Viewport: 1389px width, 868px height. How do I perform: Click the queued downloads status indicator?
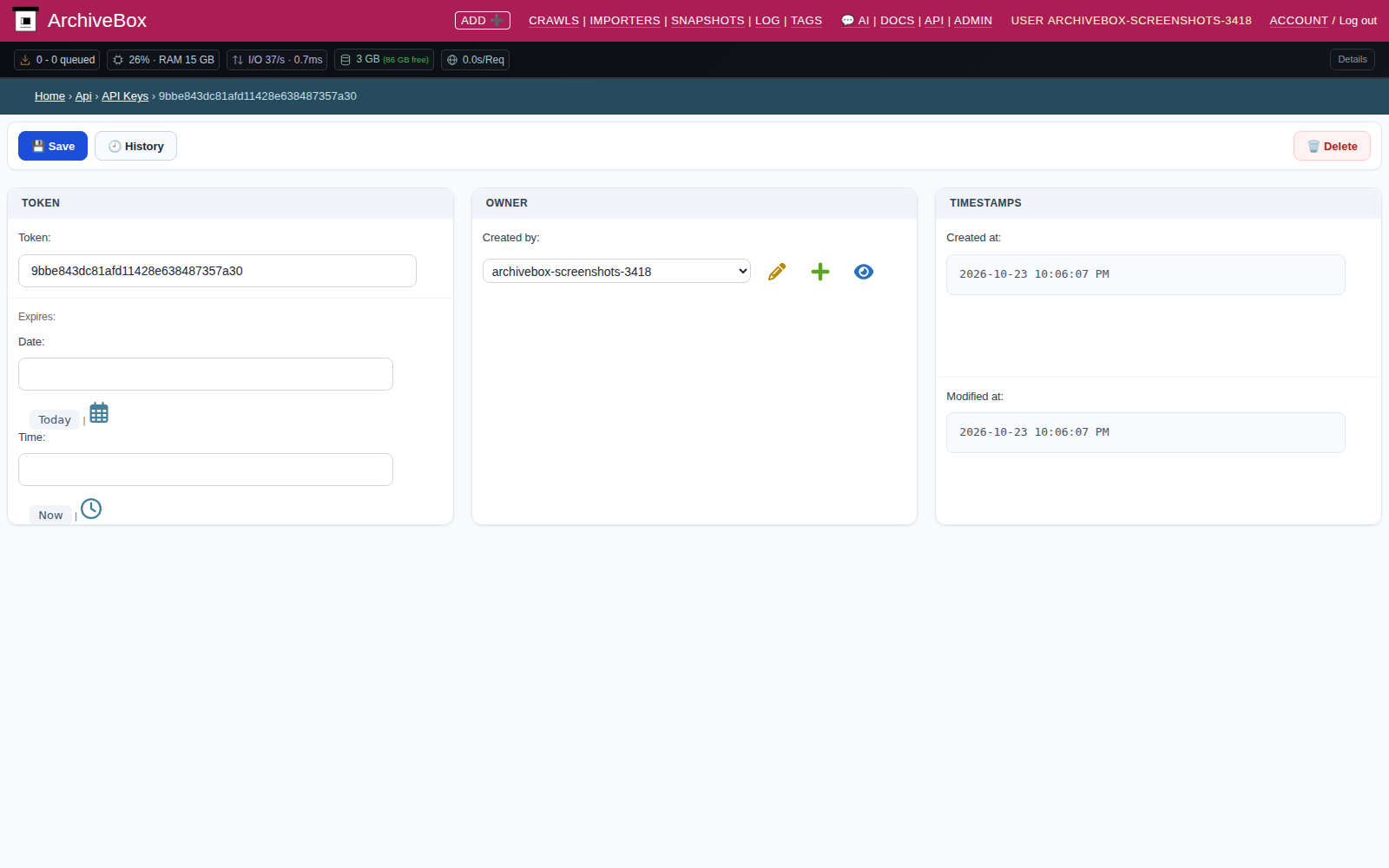coord(57,60)
